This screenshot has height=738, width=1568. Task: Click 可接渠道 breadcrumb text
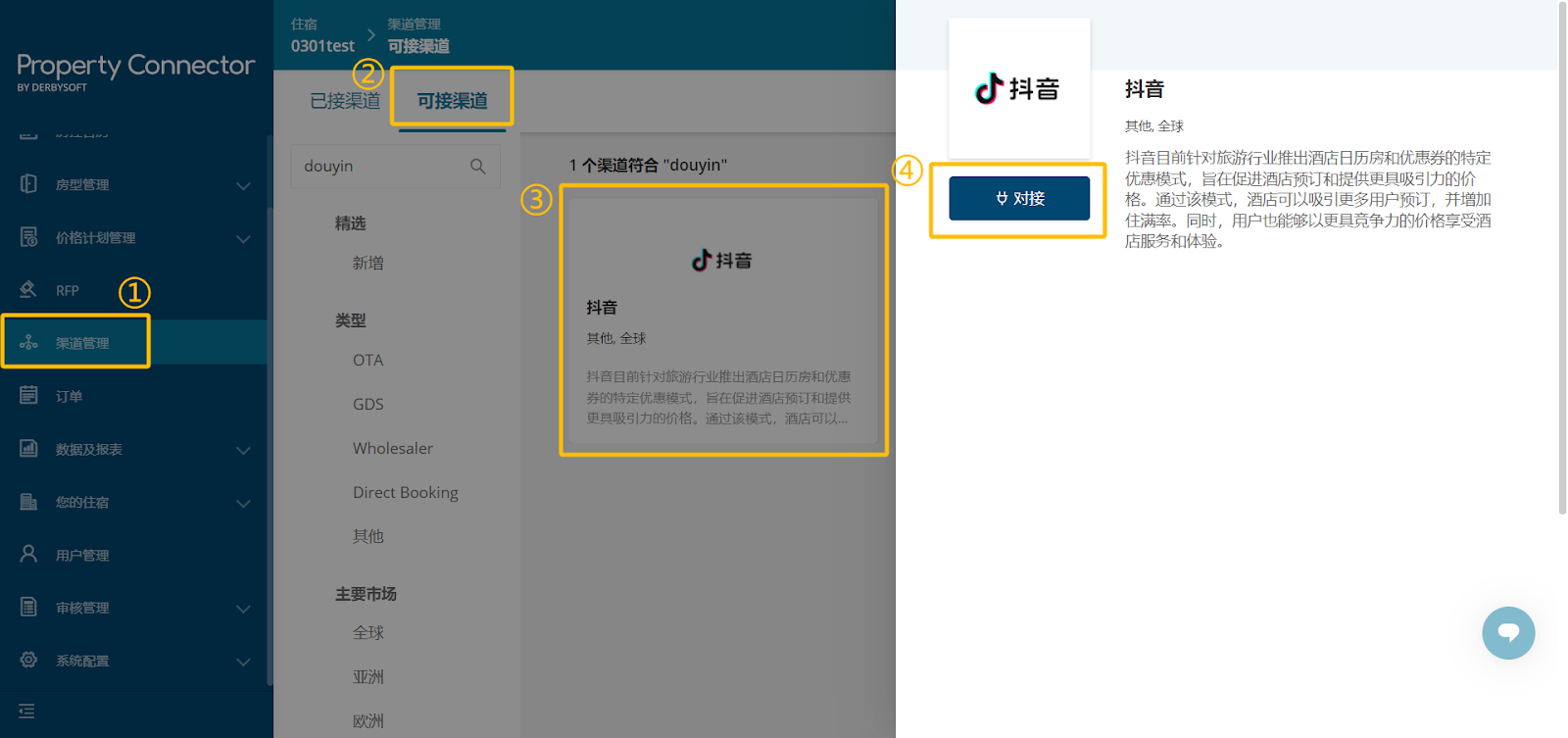click(x=418, y=46)
